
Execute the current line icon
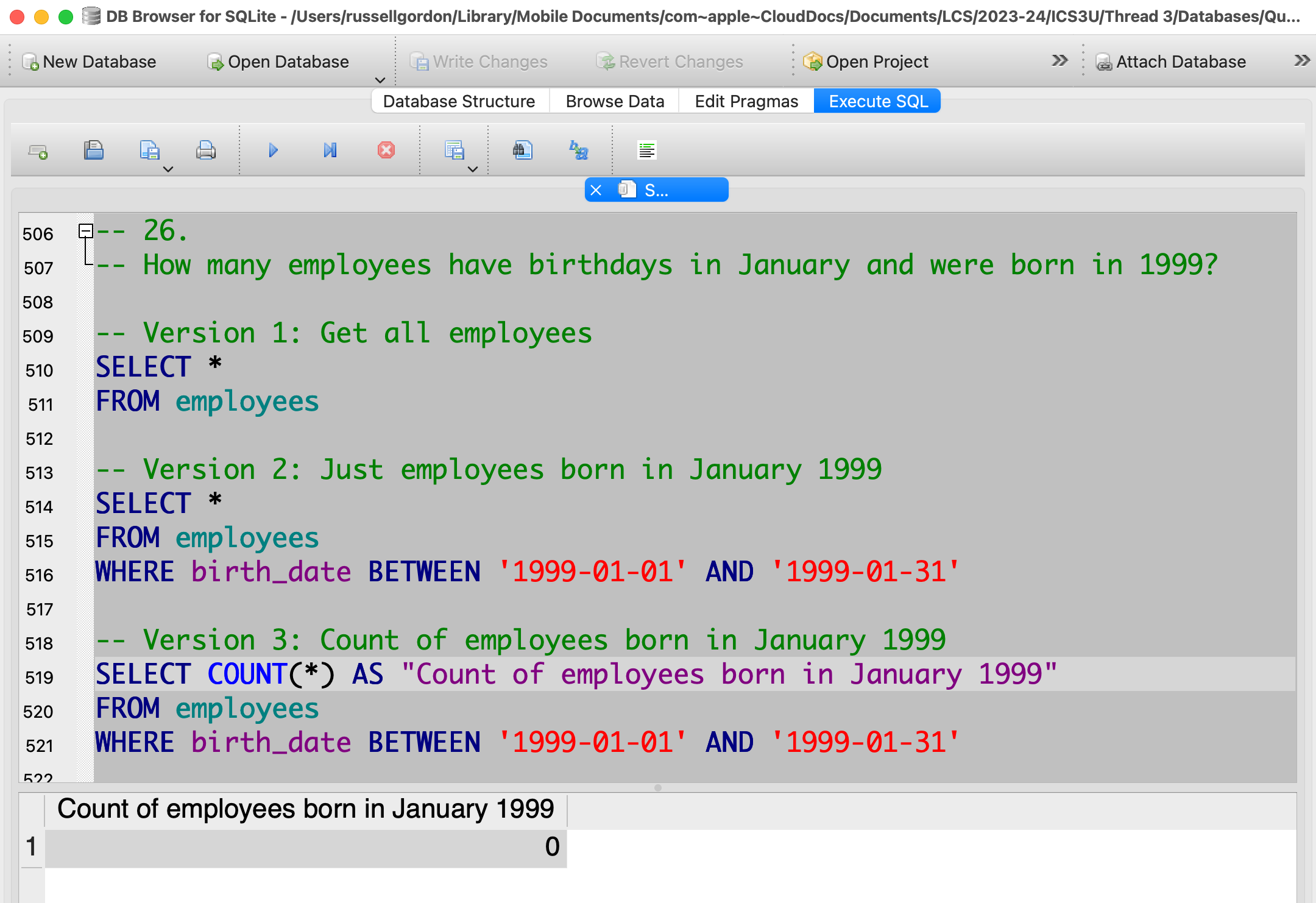pos(330,150)
